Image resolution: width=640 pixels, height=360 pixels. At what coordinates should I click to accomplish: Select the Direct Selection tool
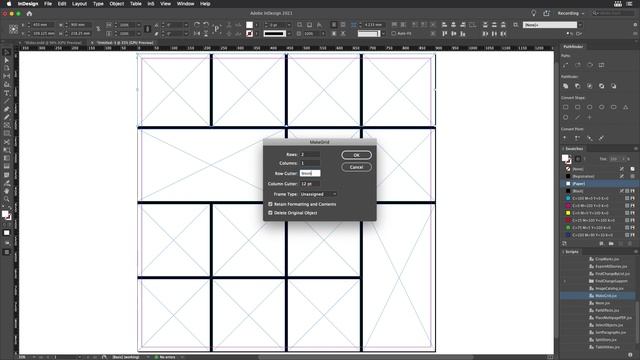[x=7, y=60]
